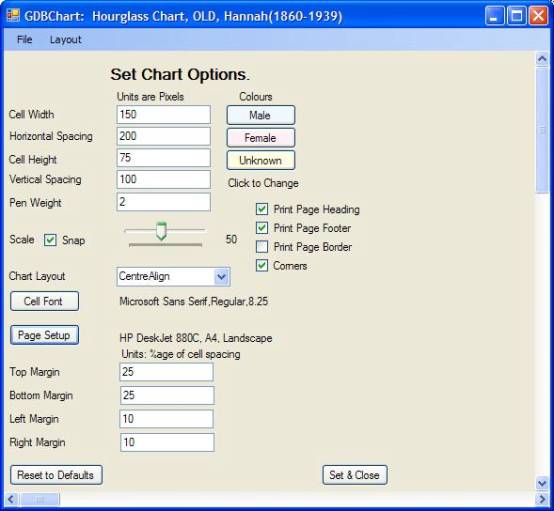This screenshot has width=554, height=511.
Task: Expand the Chart Layout CentreAlign dropdown
Action: click(222, 276)
